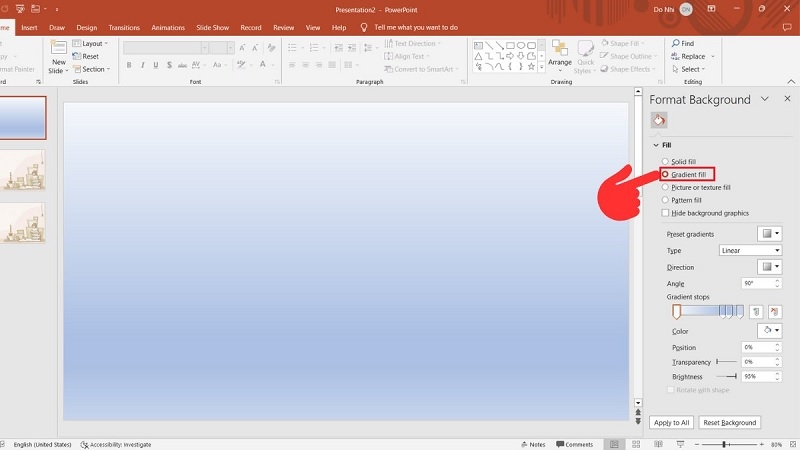Screen dimensions: 800x450
Task: Apply Underline formatting
Action: pyautogui.click(x=156, y=65)
